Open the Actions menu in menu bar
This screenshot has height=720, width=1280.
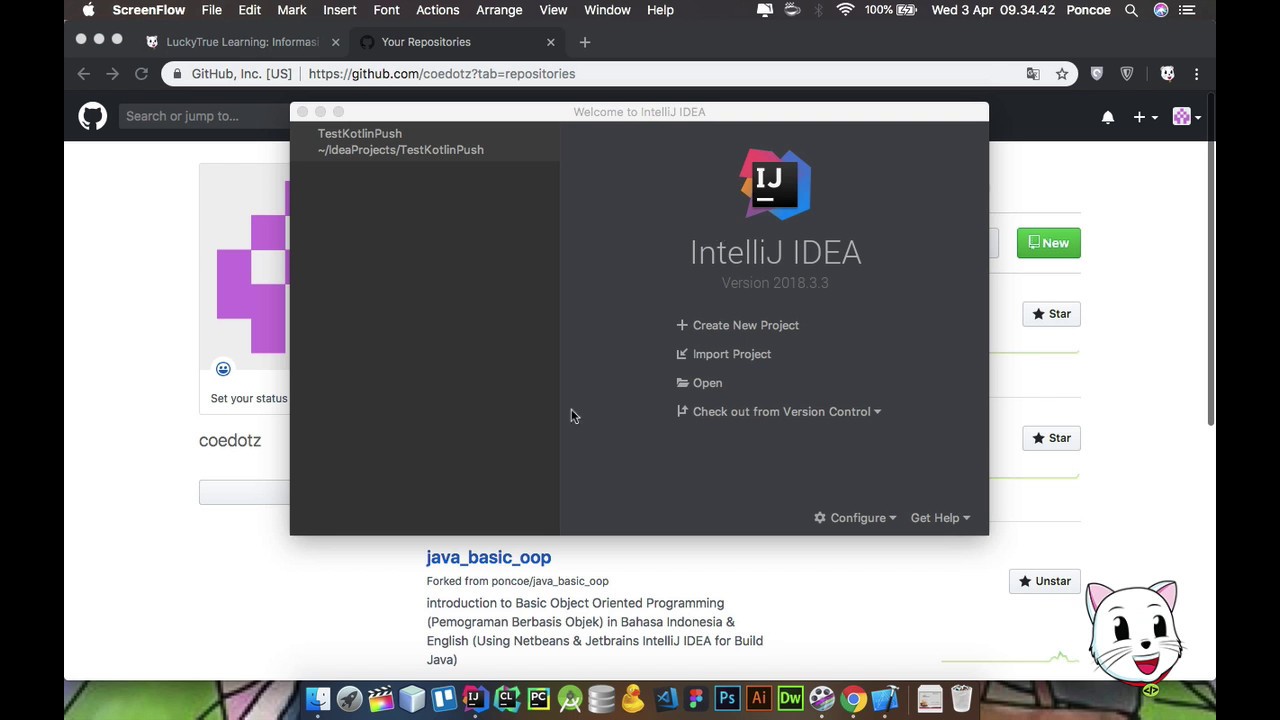[438, 10]
